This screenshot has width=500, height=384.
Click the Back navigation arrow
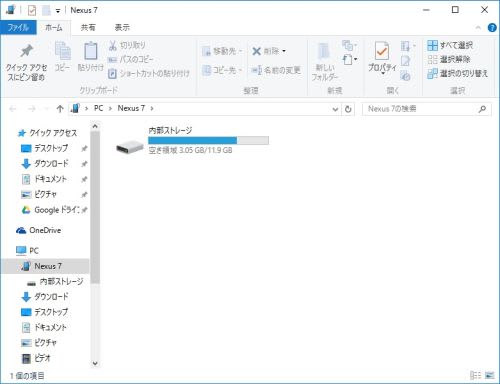click(13, 109)
